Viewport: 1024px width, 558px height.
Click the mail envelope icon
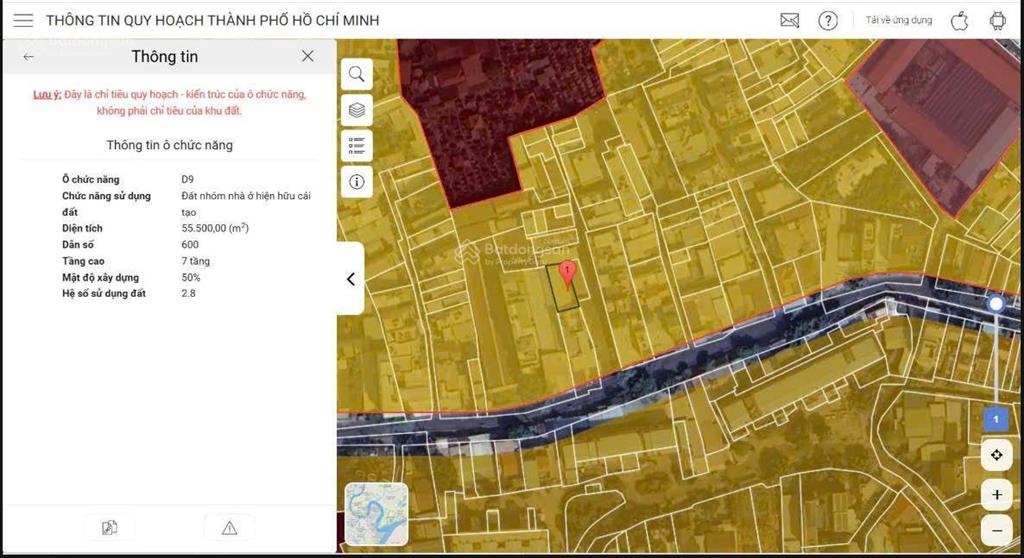790,20
